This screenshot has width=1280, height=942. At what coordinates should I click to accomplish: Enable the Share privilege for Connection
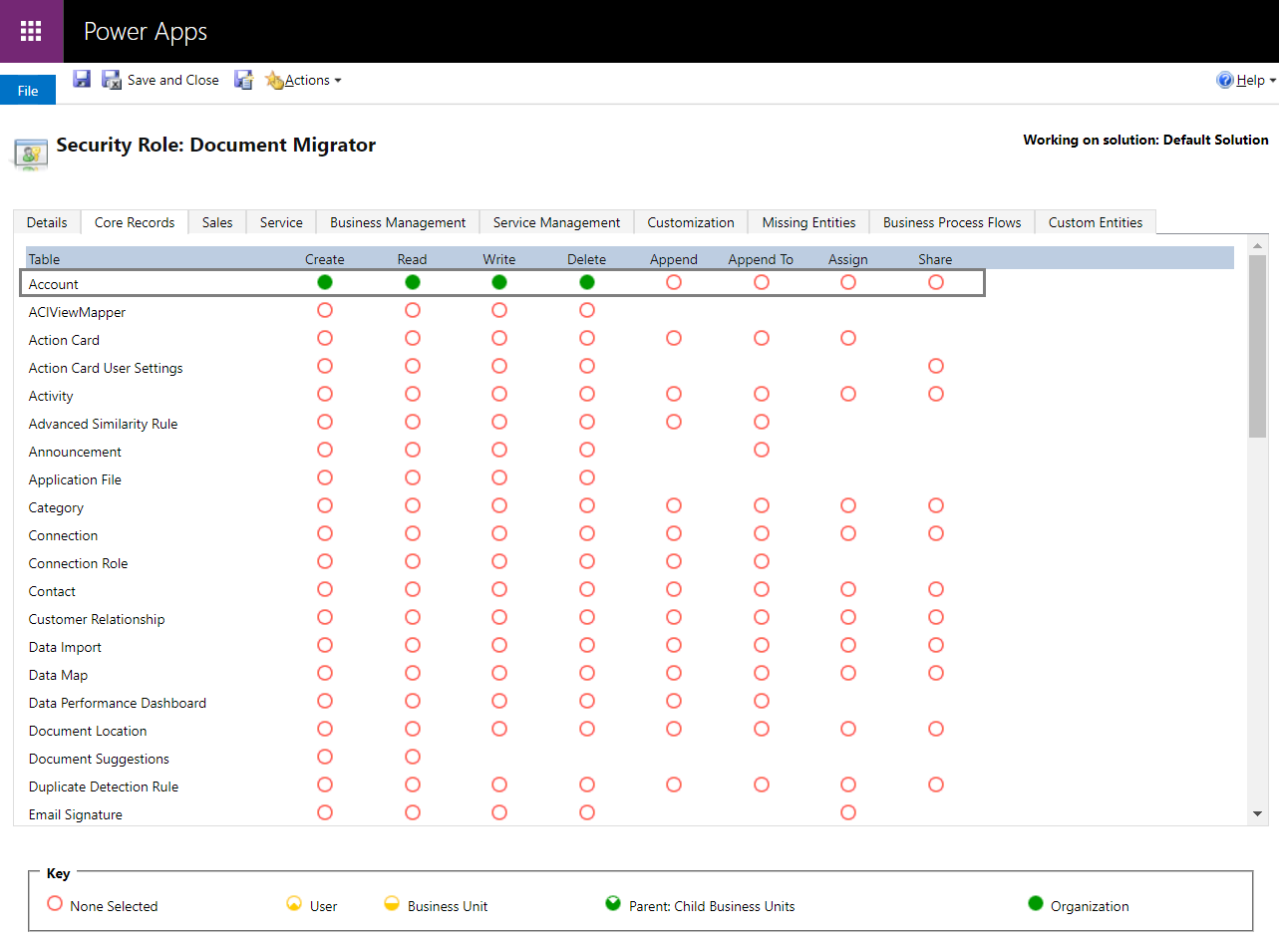pyautogui.click(x=935, y=533)
